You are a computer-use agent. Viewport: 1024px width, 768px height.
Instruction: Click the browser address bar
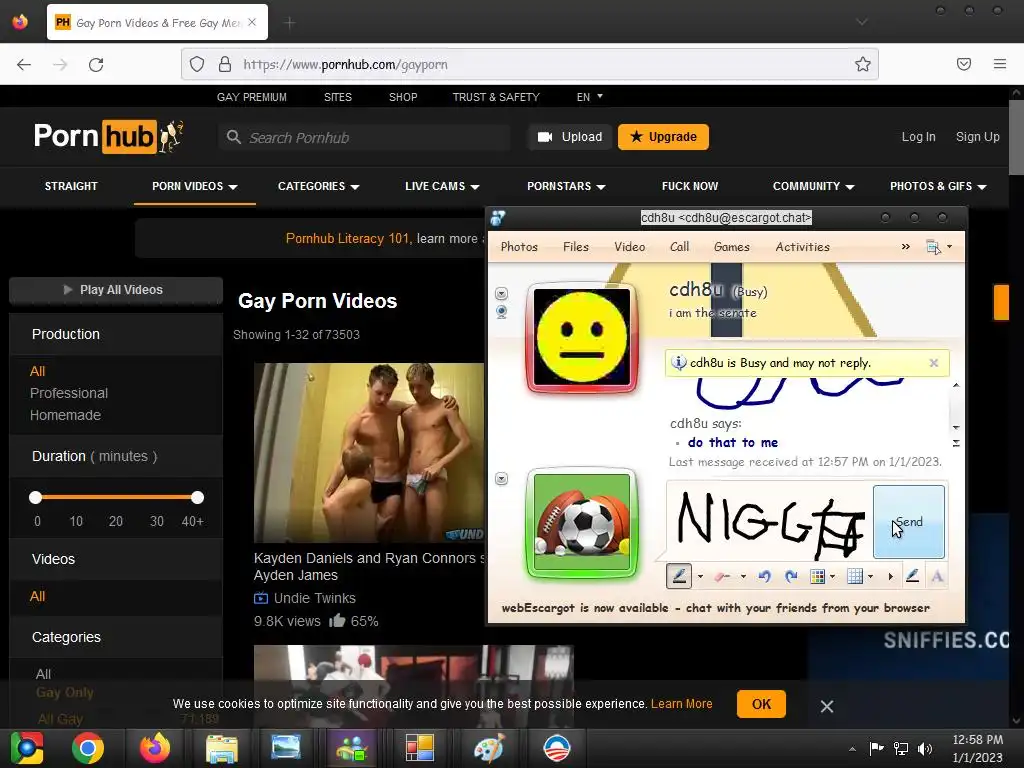[529, 64]
